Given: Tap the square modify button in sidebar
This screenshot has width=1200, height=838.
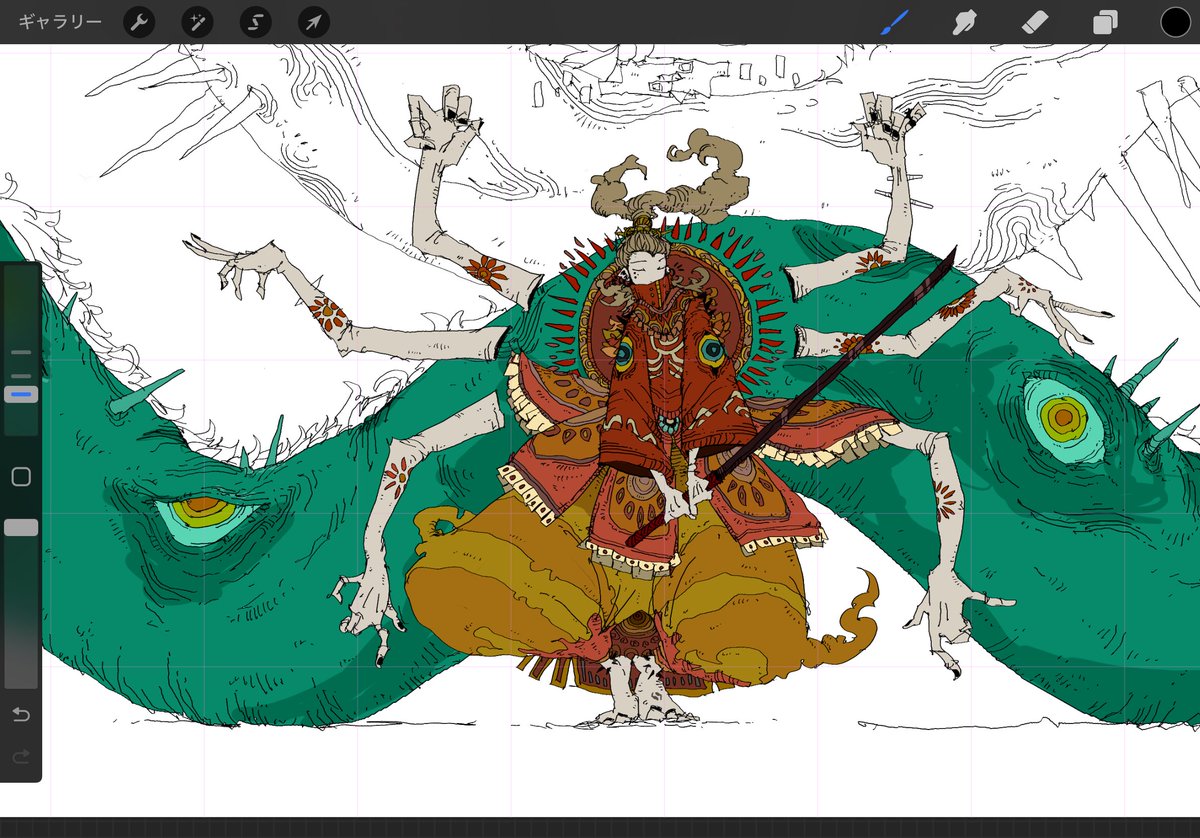Looking at the screenshot, I should [21, 477].
